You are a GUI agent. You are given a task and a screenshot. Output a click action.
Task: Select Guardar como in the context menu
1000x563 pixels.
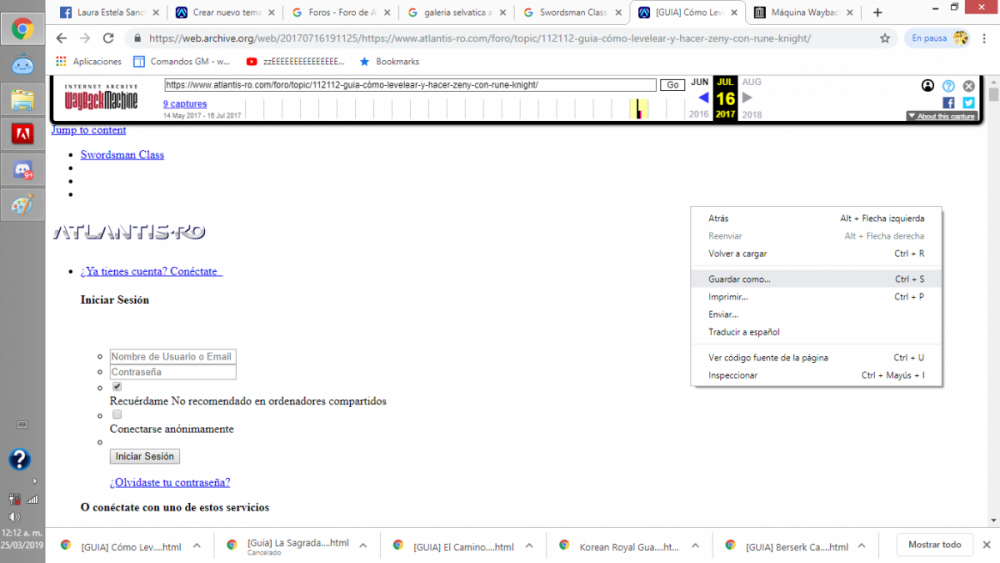click(x=739, y=279)
